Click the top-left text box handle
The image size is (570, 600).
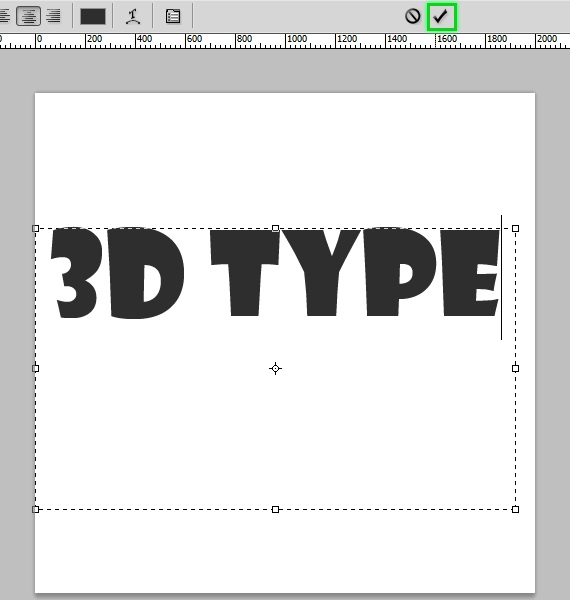pos(36,228)
